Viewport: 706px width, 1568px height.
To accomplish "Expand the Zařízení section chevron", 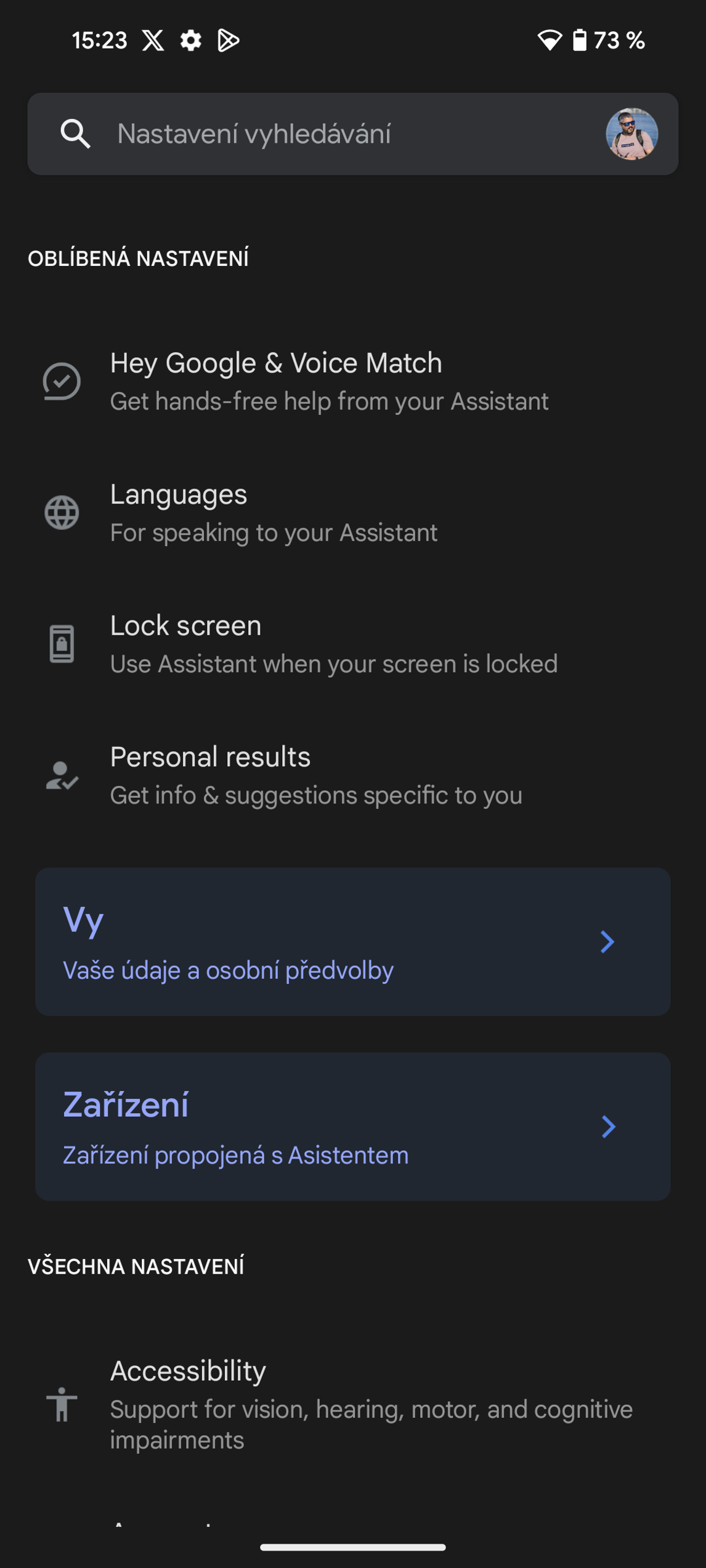I will pyautogui.click(x=607, y=1127).
